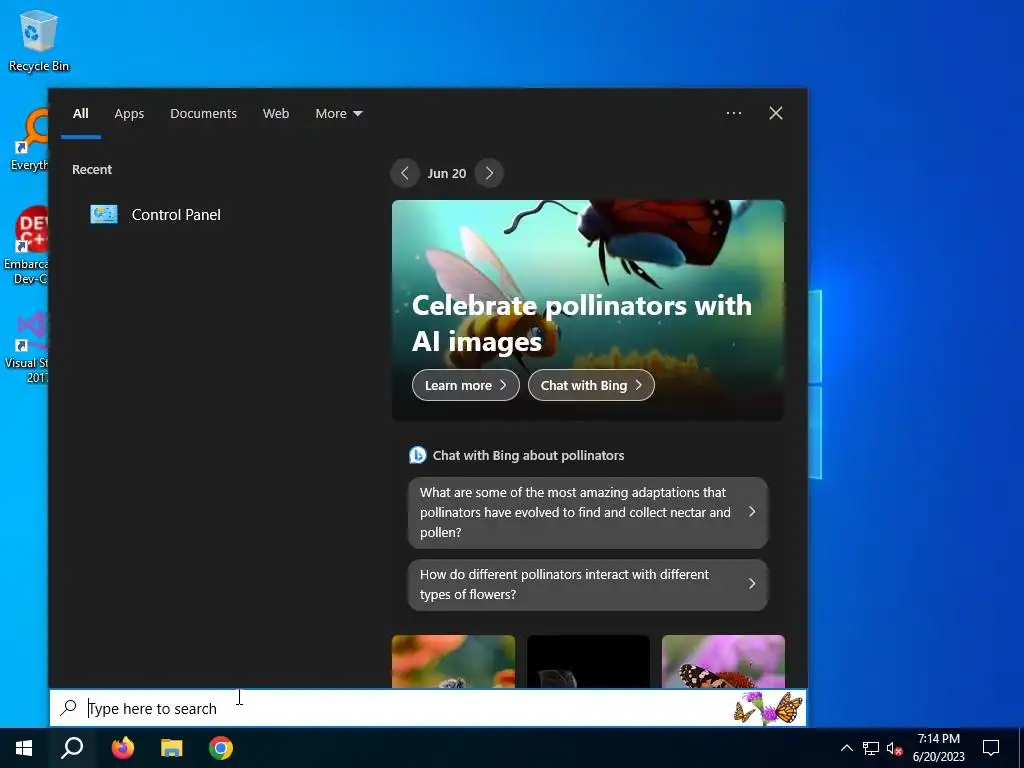Click the Chat with Bing button
This screenshot has width=1024, height=768.
[591, 385]
